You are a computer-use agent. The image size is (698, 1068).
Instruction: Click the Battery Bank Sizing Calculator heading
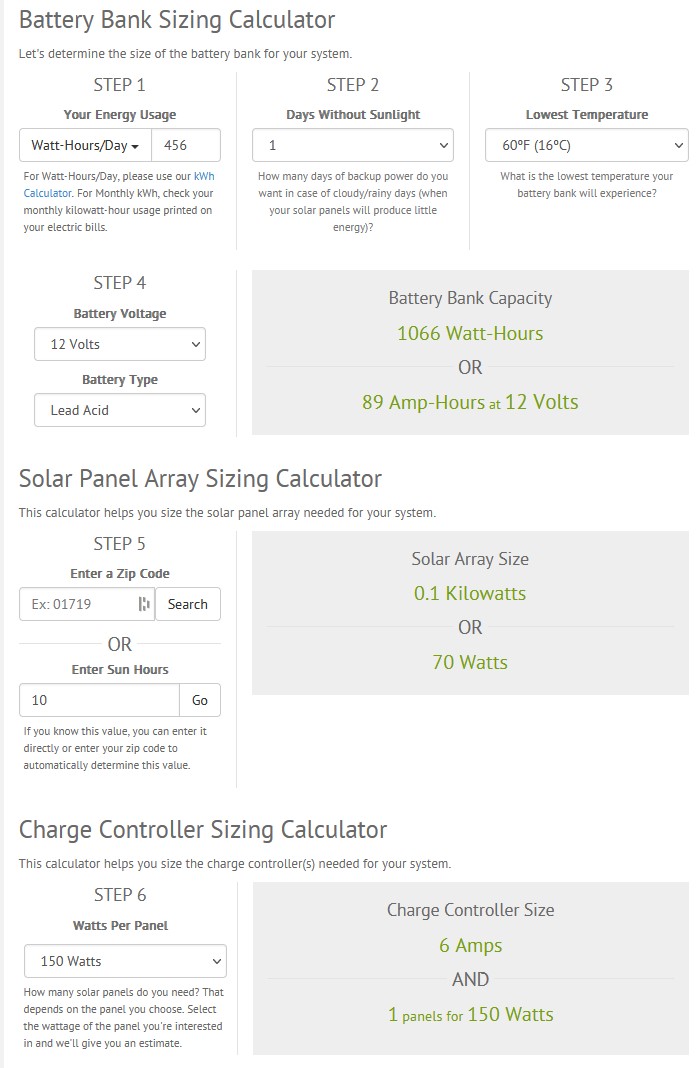click(177, 19)
